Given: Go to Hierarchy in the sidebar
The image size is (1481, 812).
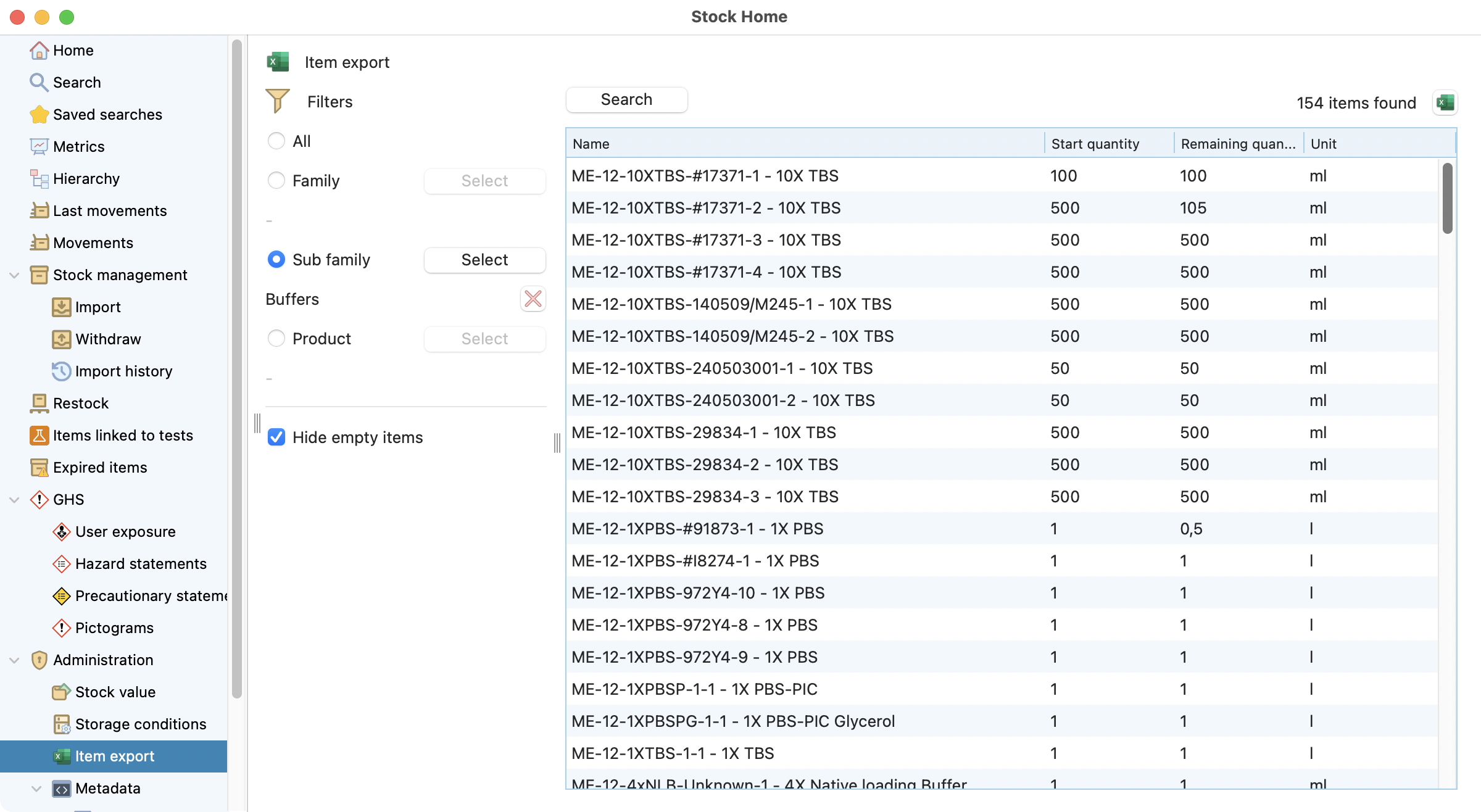Looking at the screenshot, I should pyautogui.click(x=86, y=178).
